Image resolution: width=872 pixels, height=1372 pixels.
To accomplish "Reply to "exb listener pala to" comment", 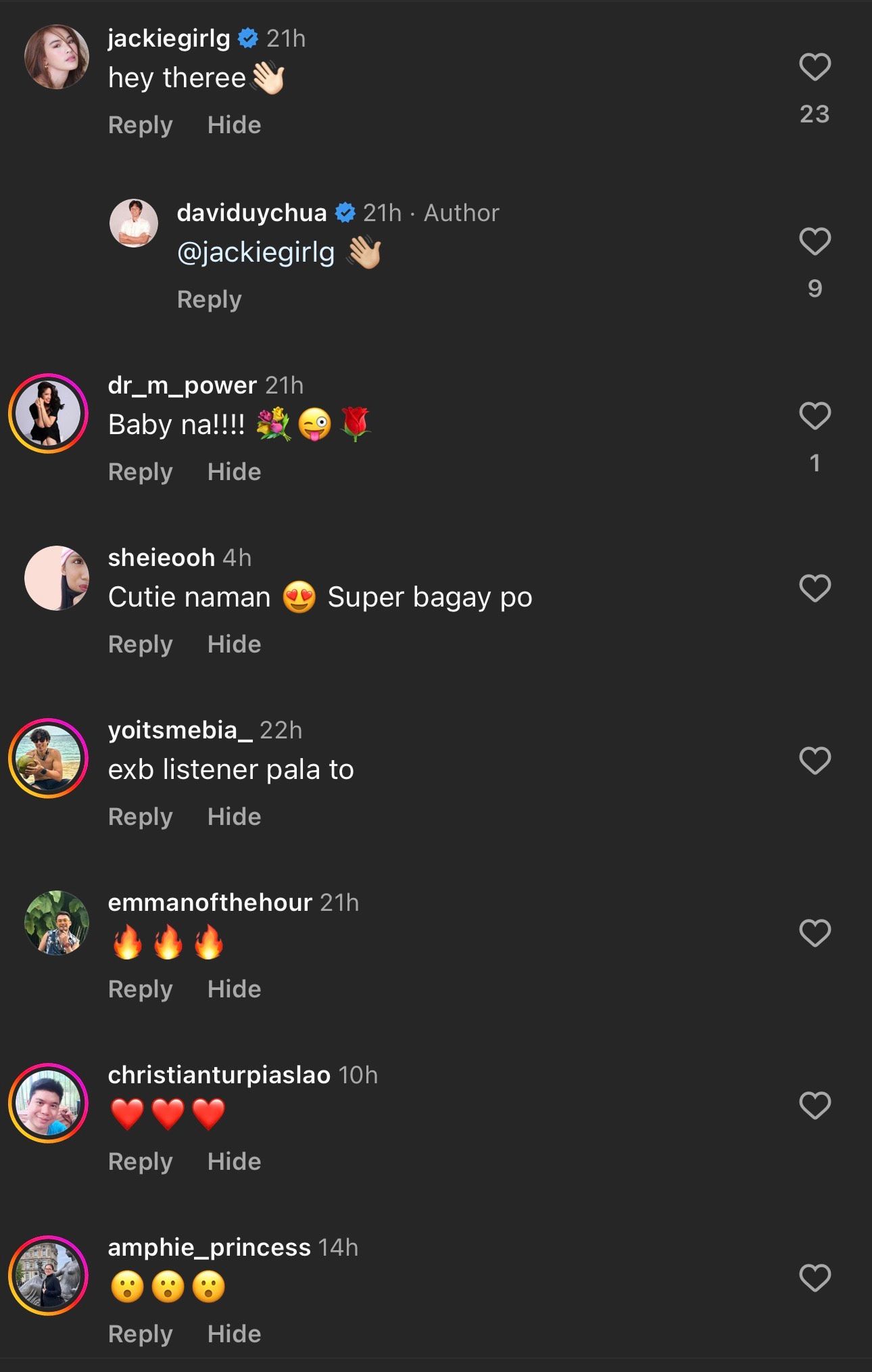I will coord(140,817).
